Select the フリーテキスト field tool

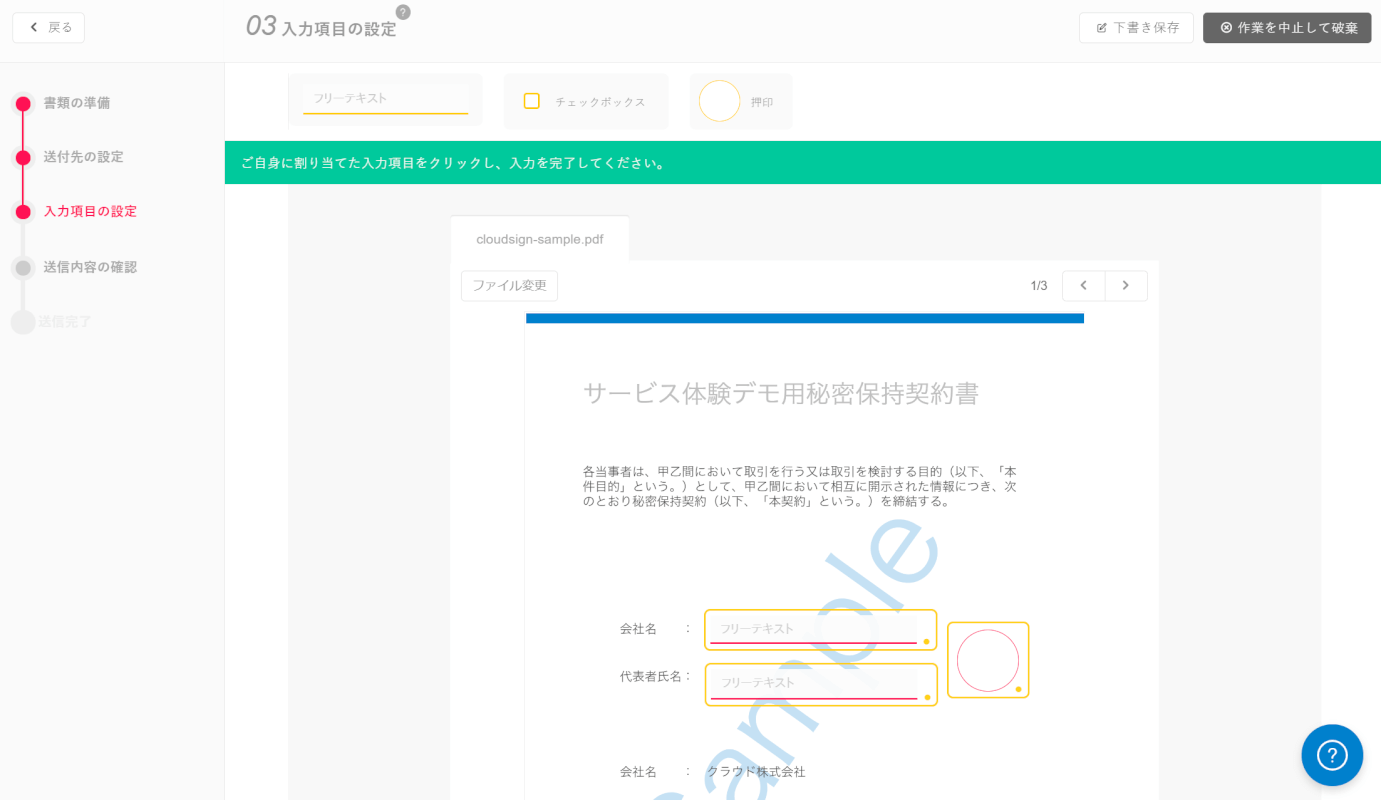(385, 99)
